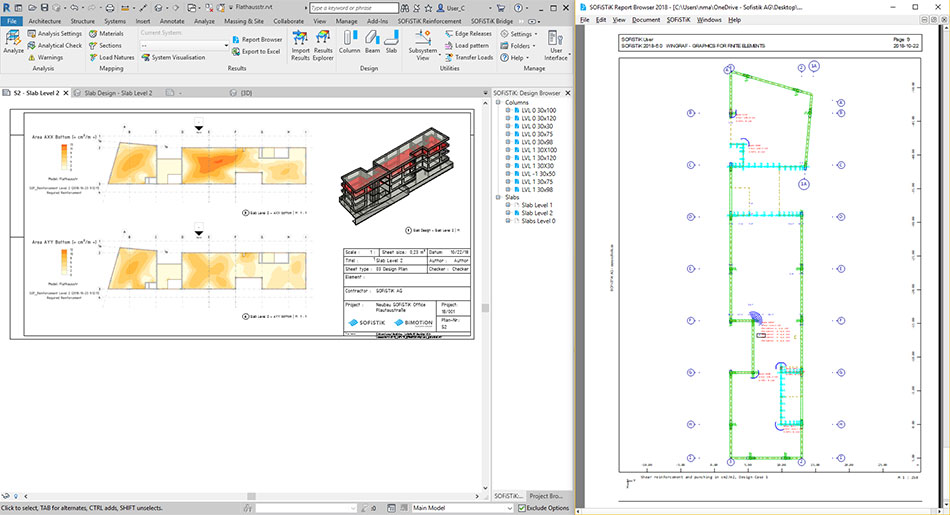Click the Undo arrow in quick access toolbar

pos(74,8)
